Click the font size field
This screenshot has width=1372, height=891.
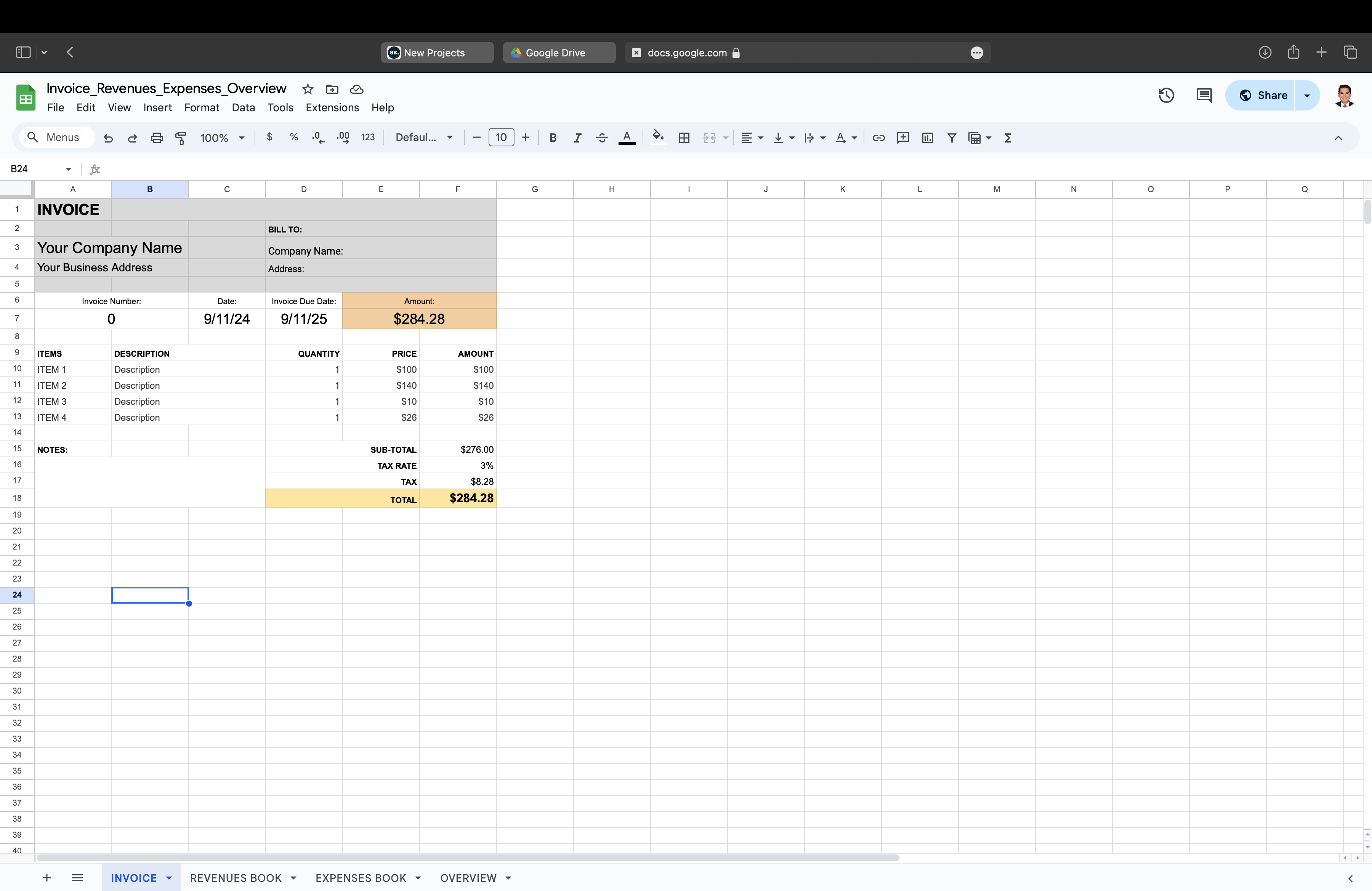coord(501,137)
